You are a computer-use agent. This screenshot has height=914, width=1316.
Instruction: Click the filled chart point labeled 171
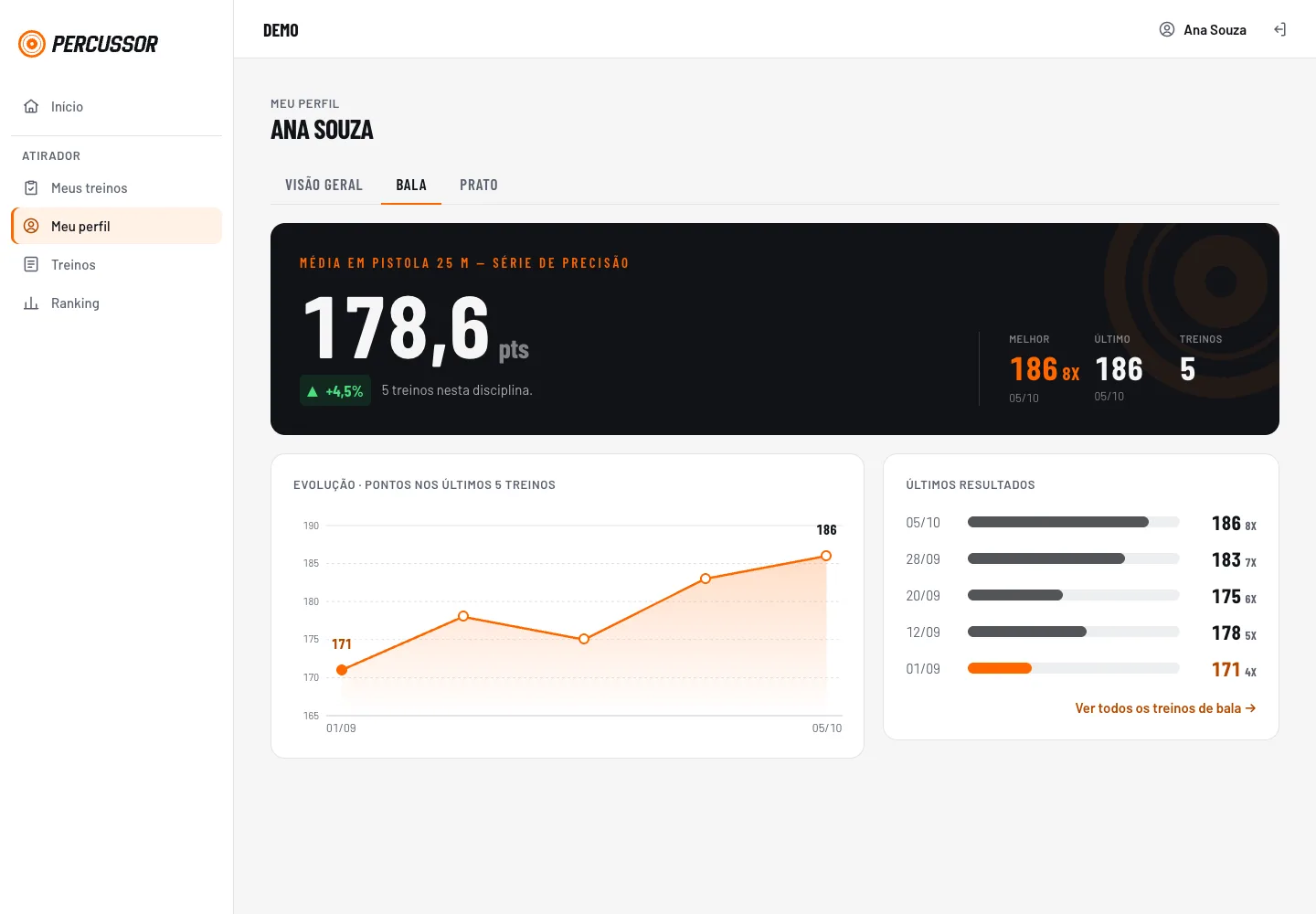point(342,670)
